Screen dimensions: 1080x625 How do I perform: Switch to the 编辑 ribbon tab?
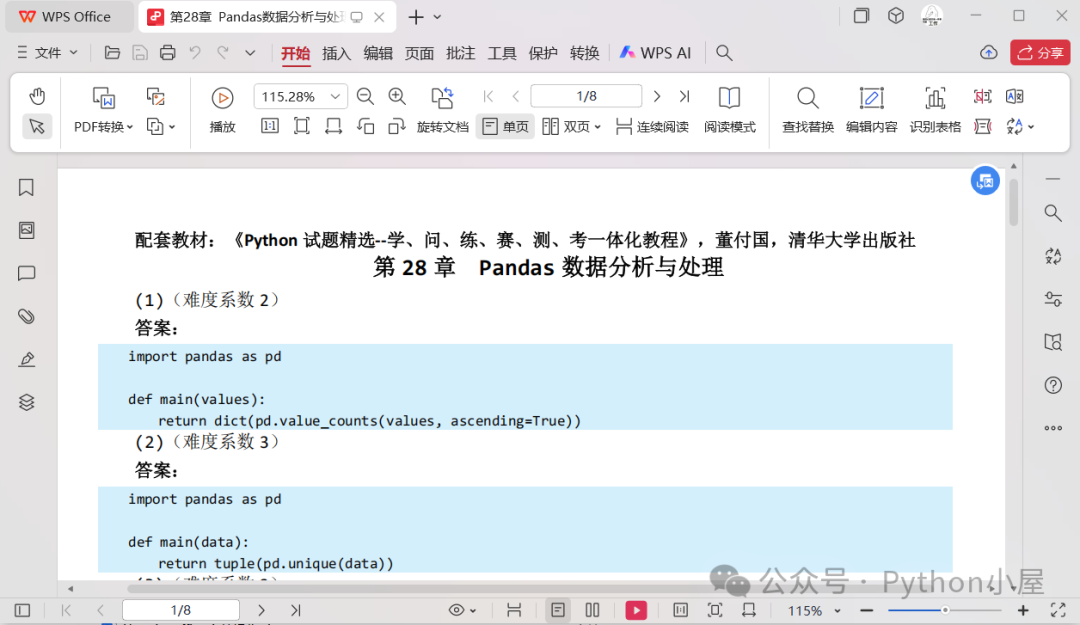(378, 53)
